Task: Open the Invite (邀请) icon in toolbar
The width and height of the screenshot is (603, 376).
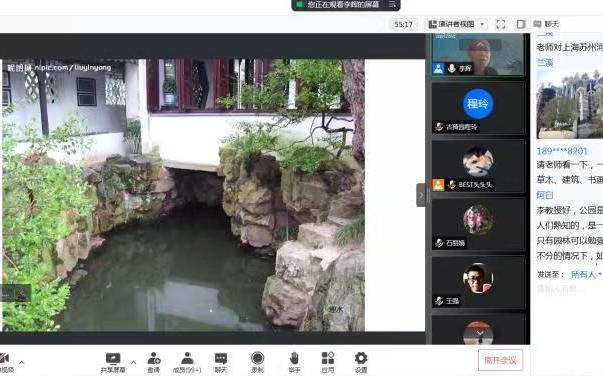Action: pos(154,363)
